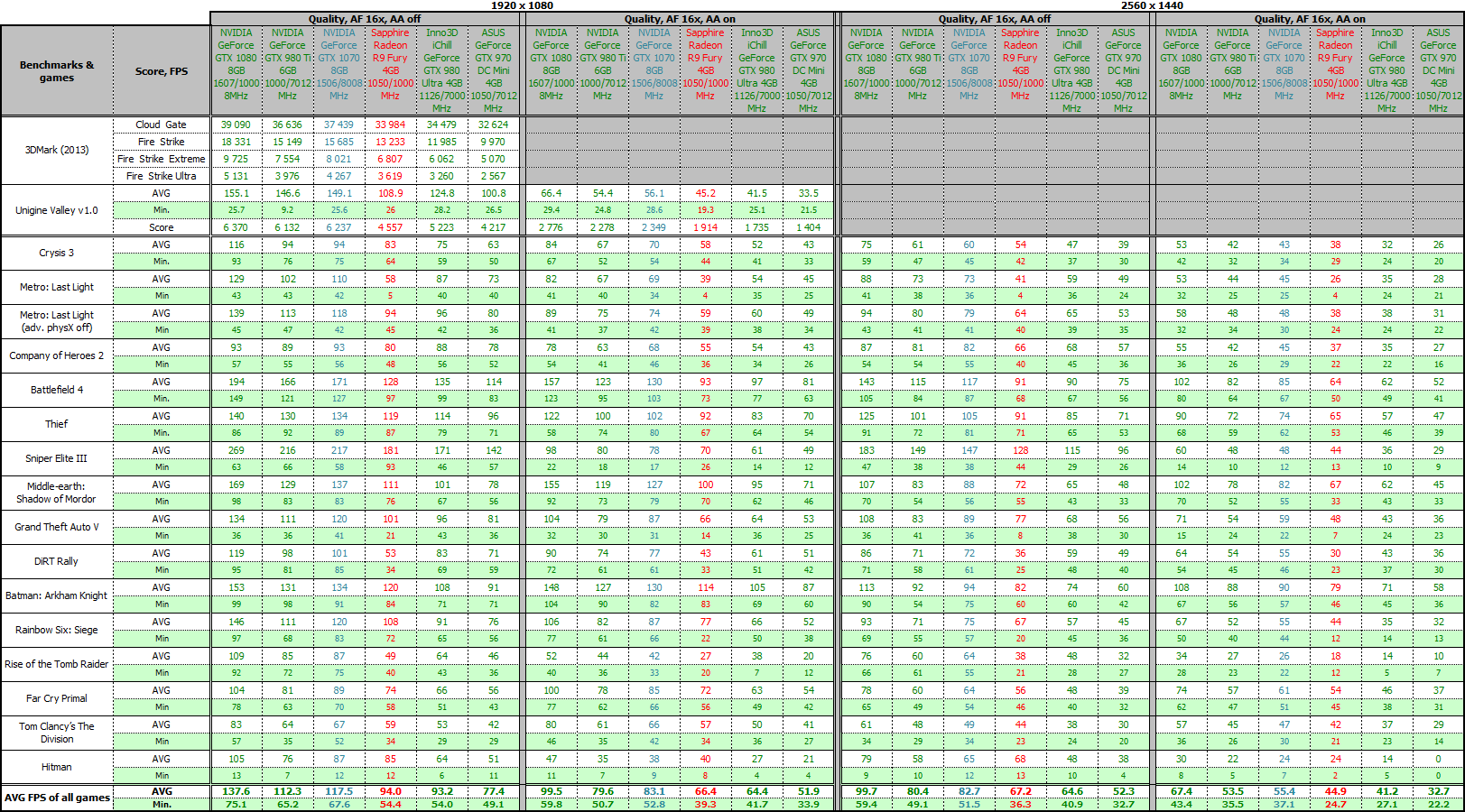The width and height of the screenshot is (1465, 812).
Task: Click 'Tom Clancy's The Division' label
Action: [57, 733]
